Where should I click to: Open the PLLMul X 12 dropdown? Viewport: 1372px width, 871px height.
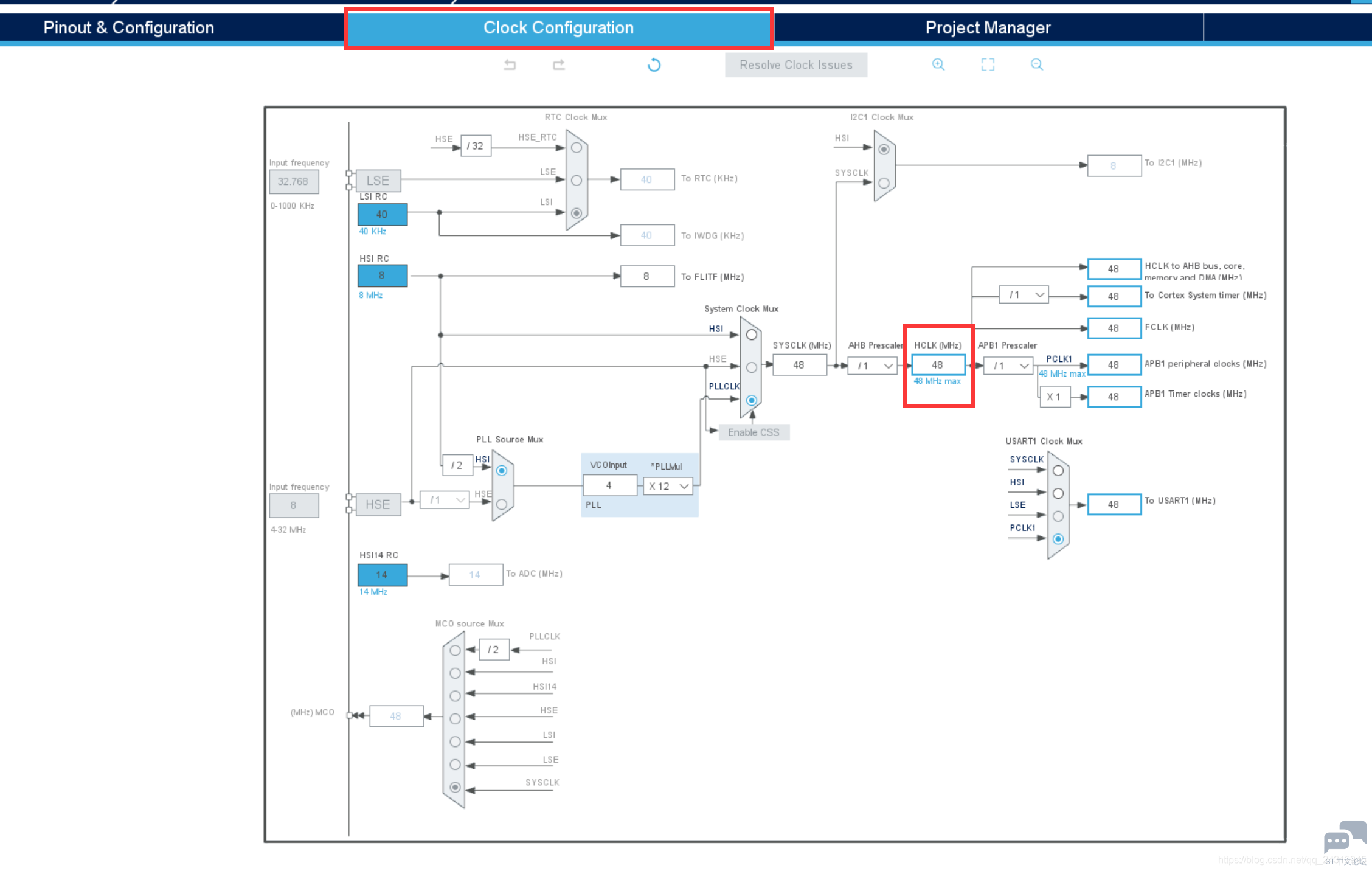(668, 486)
